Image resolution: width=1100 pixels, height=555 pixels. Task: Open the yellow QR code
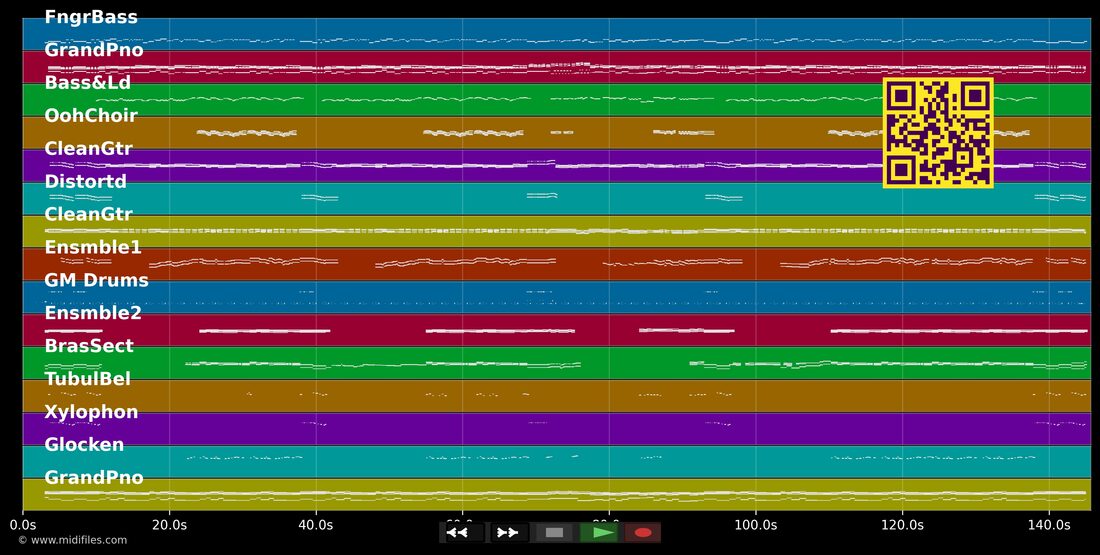tap(938, 133)
